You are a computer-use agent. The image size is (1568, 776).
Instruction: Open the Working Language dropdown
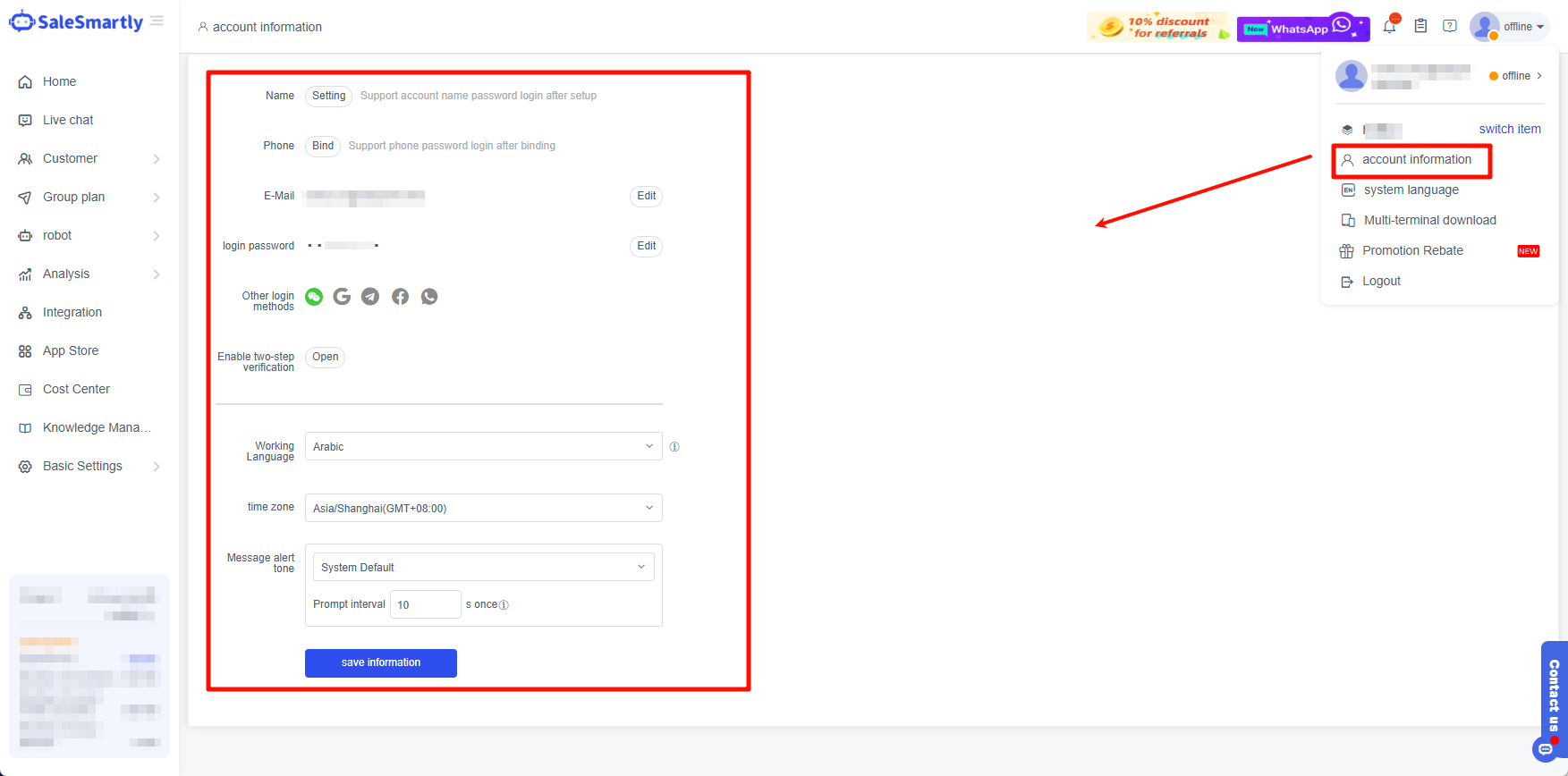coord(483,446)
